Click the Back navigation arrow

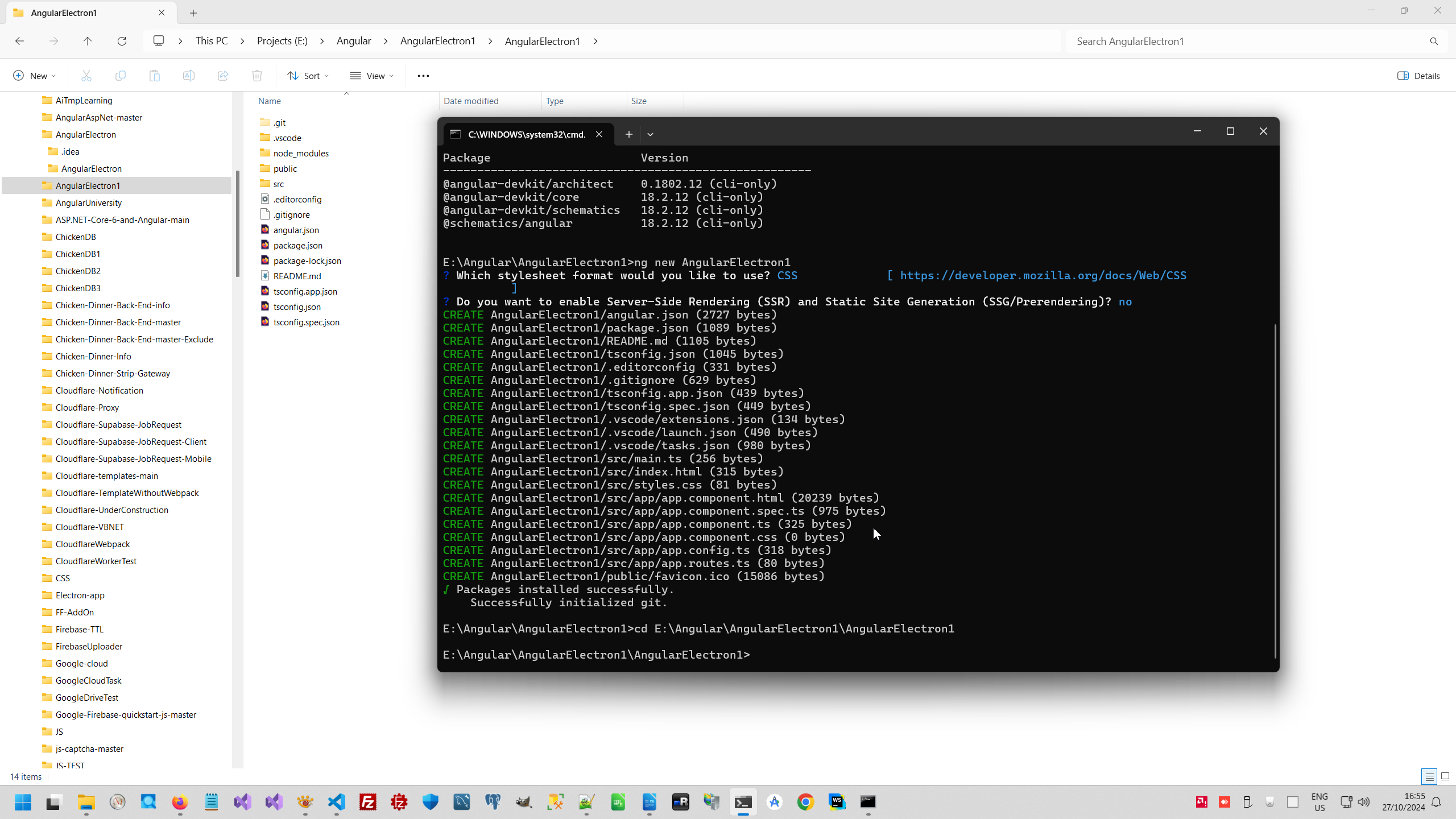point(19,41)
